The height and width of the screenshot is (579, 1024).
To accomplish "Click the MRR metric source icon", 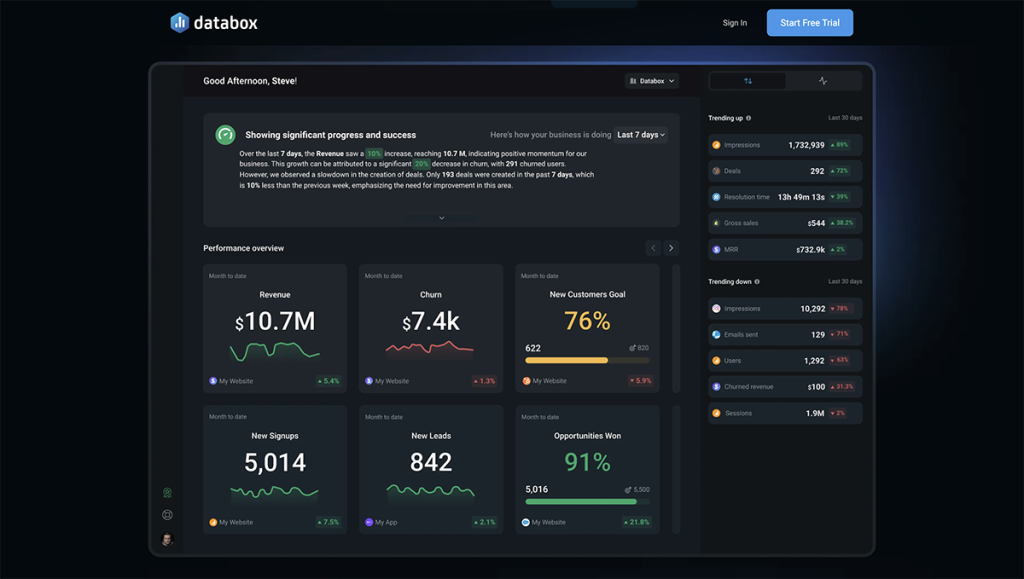I will 716,249.
